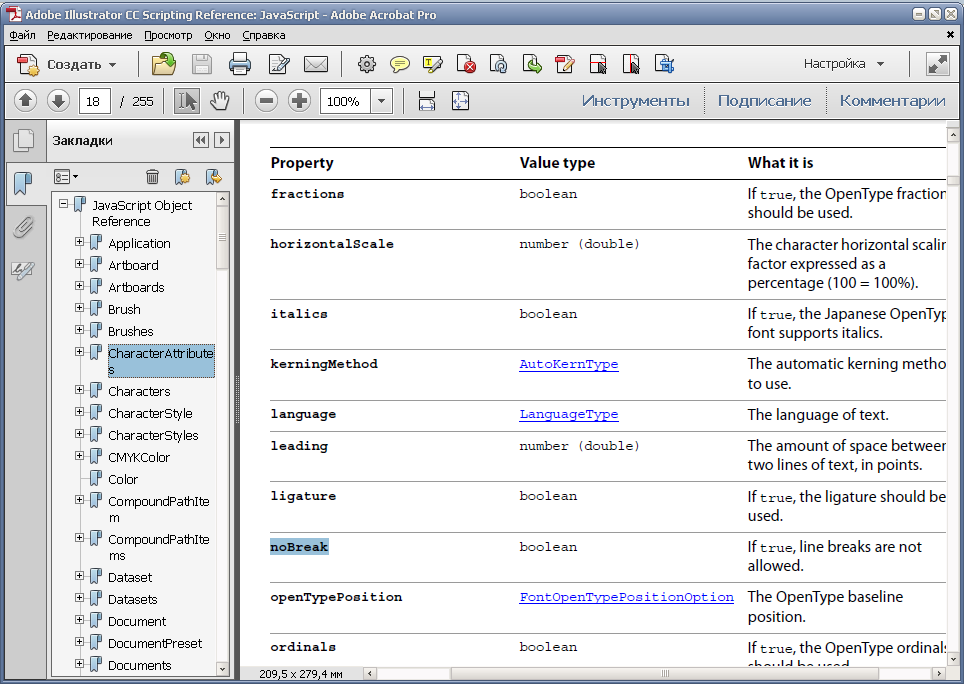Click the Split document page icon
Viewport: 964px width, 684px height.
click(631, 64)
